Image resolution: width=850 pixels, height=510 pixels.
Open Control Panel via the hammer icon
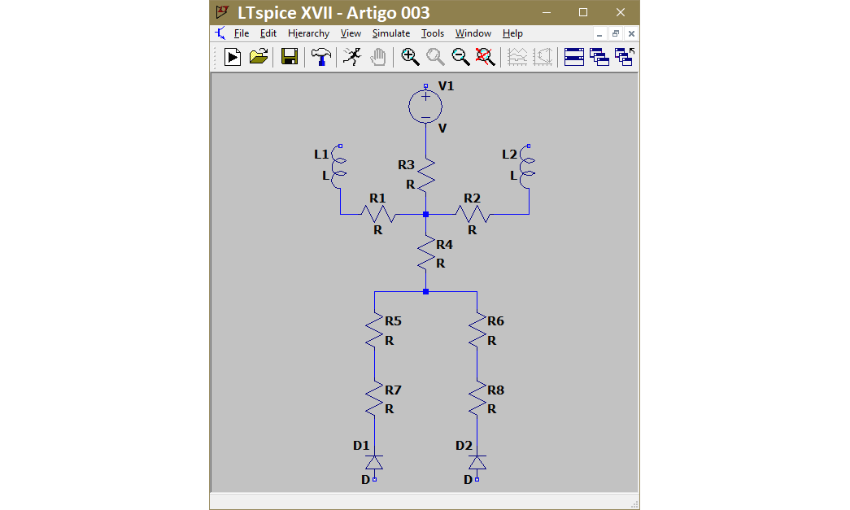click(x=321, y=57)
